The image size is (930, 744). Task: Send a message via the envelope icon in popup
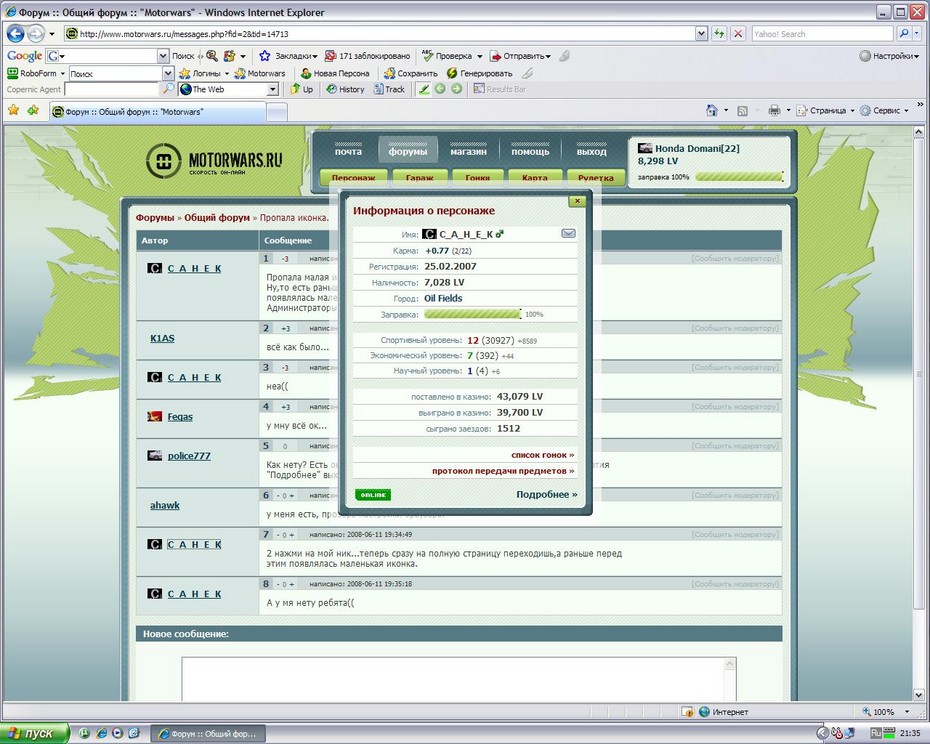568,234
